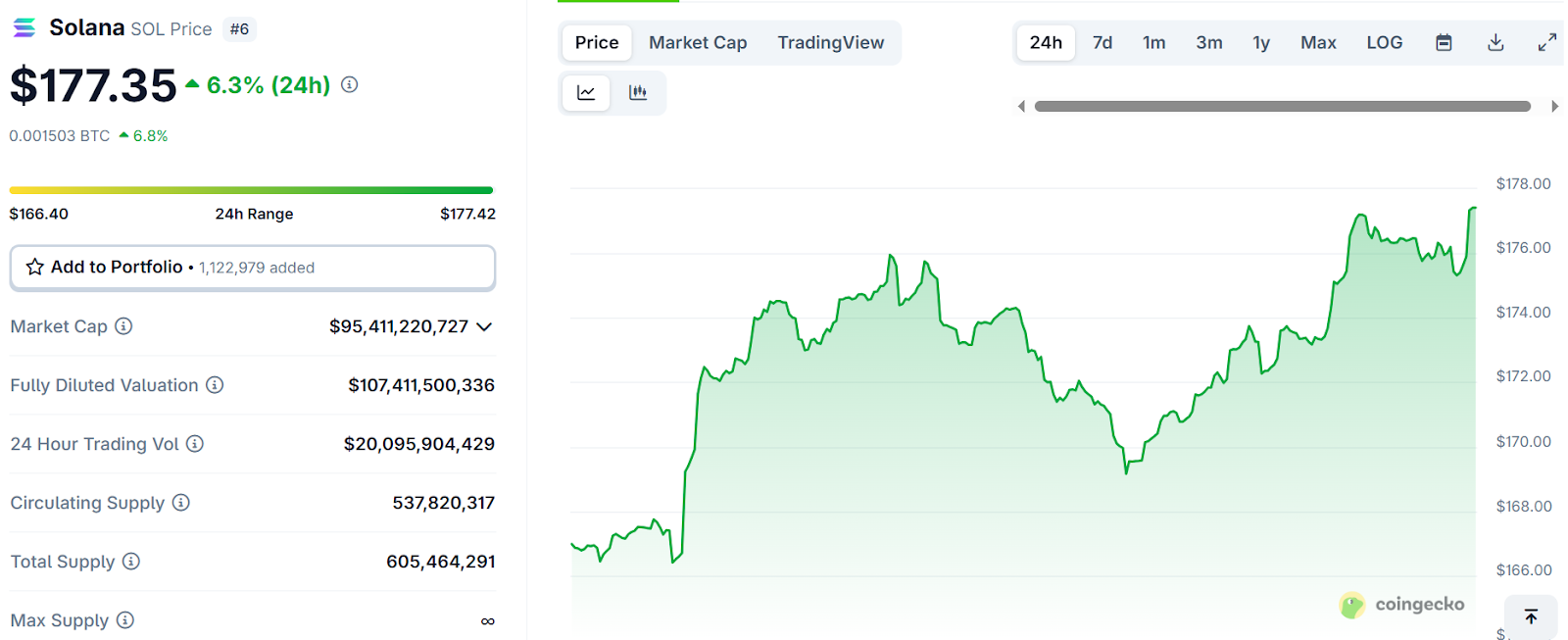
Task: Click the 24h Range progress bar
Action: click(251, 190)
